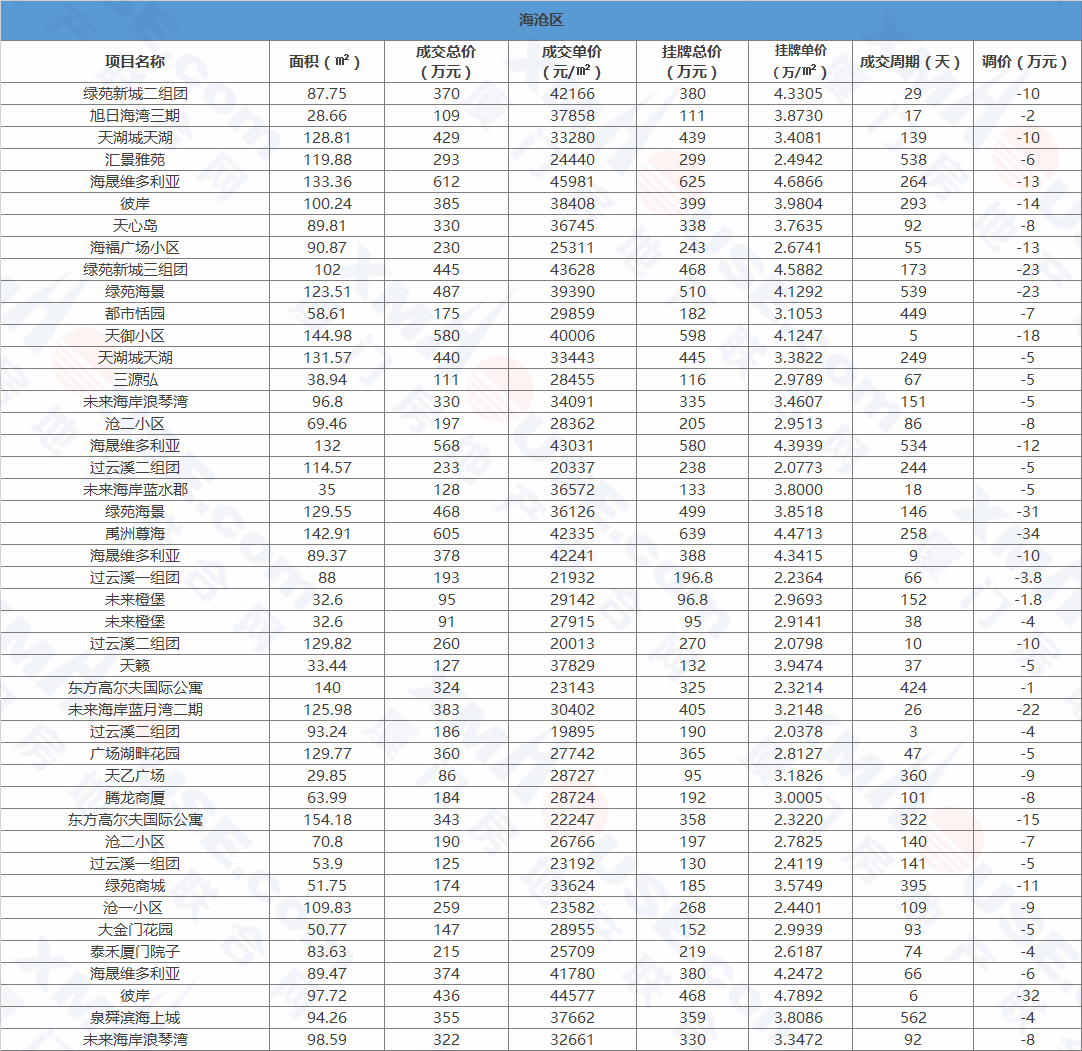
Task: Click the 成交总价（万元） column header
Action: 446,61
